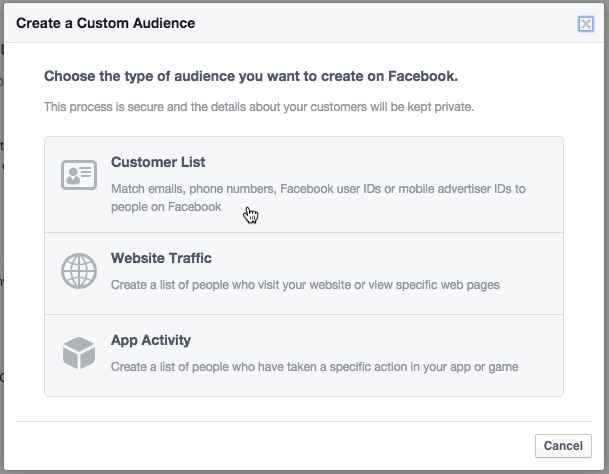This screenshot has height=474, width=609.
Task: Click the 'Match emails, phone numbers' description
Action: tap(318, 198)
